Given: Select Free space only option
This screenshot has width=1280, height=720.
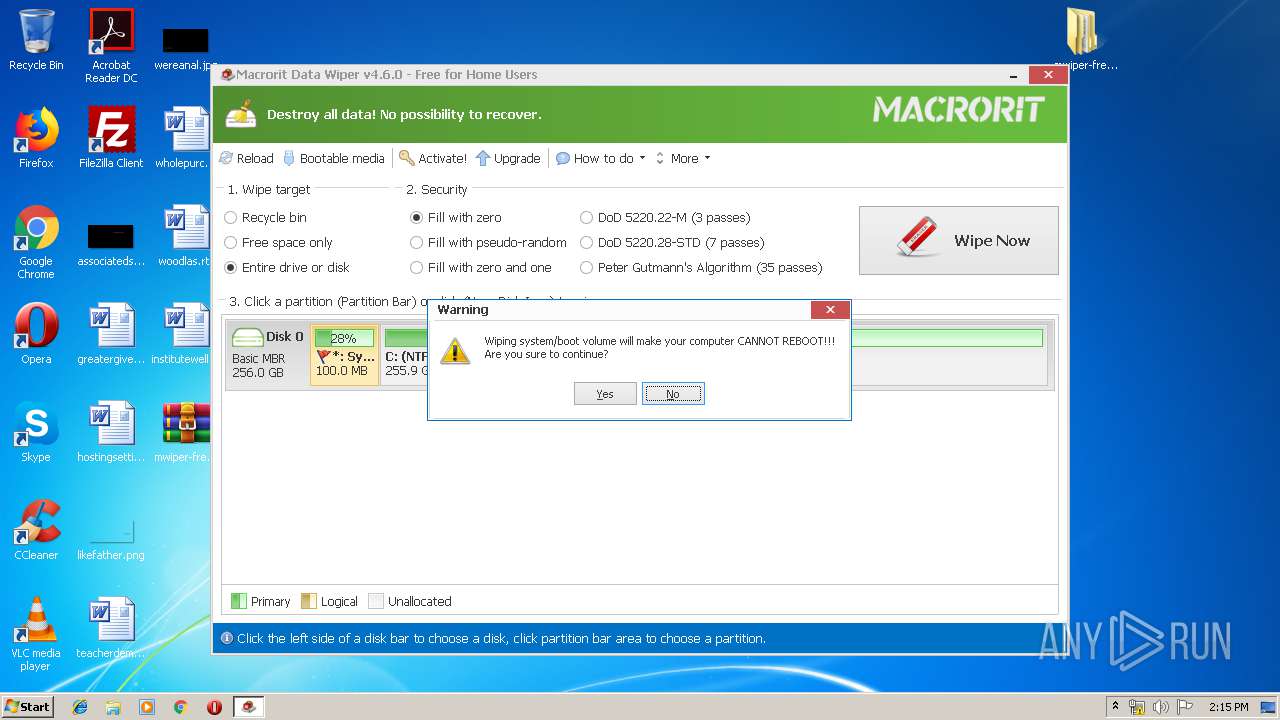Looking at the screenshot, I should (x=278, y=242).
